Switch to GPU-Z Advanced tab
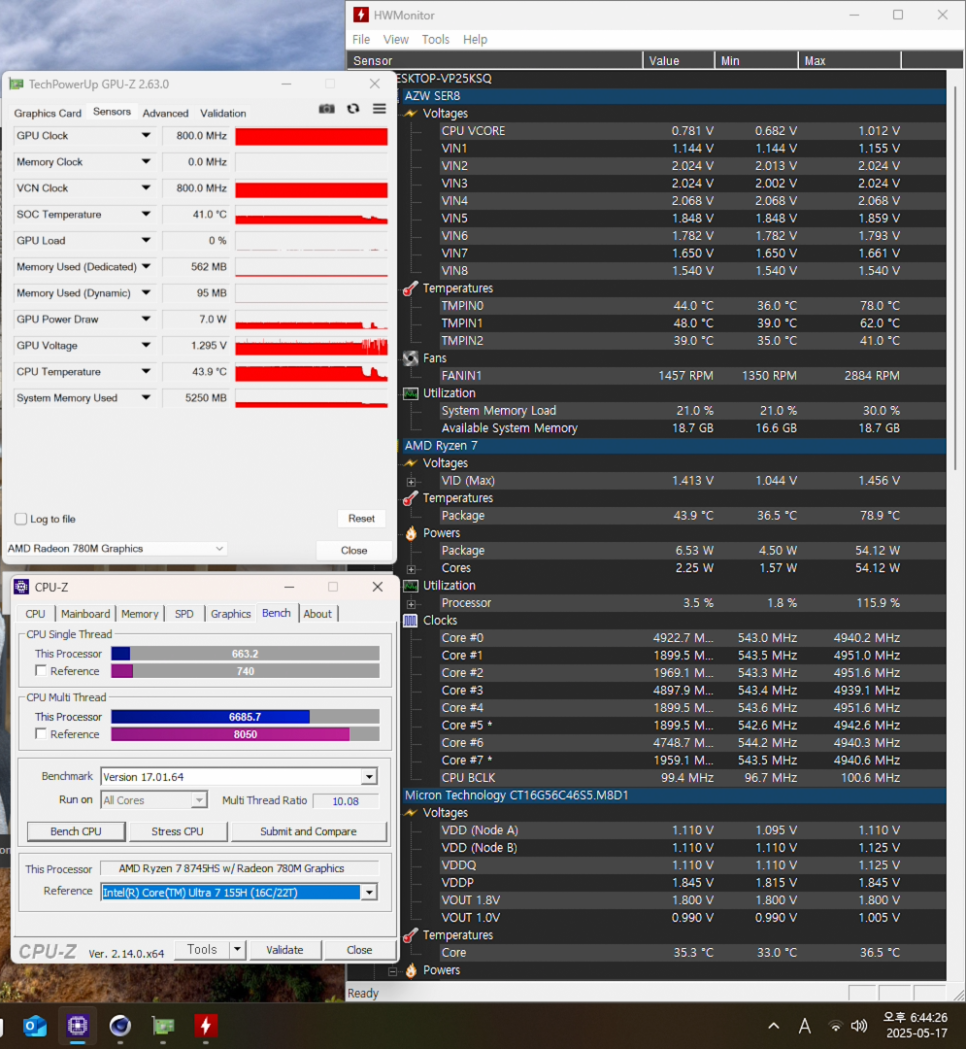This screenshot has height=1049, width=966. click(165, 113)
